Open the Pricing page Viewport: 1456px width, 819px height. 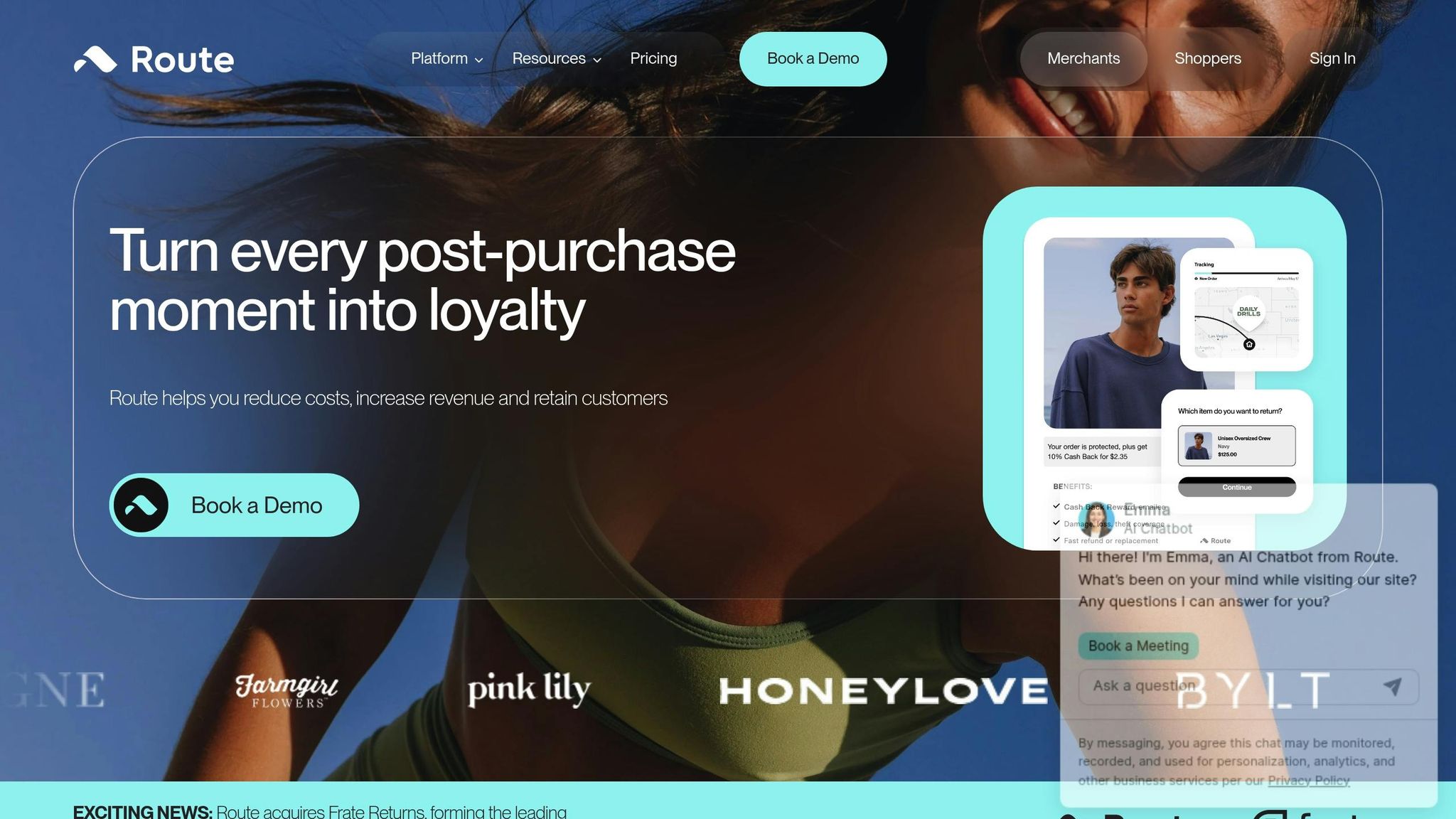pos(653,59)
